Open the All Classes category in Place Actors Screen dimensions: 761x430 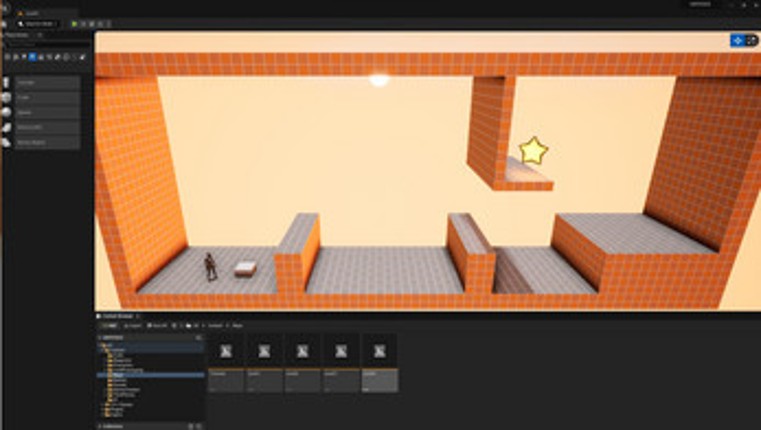(x=83, y=57)
